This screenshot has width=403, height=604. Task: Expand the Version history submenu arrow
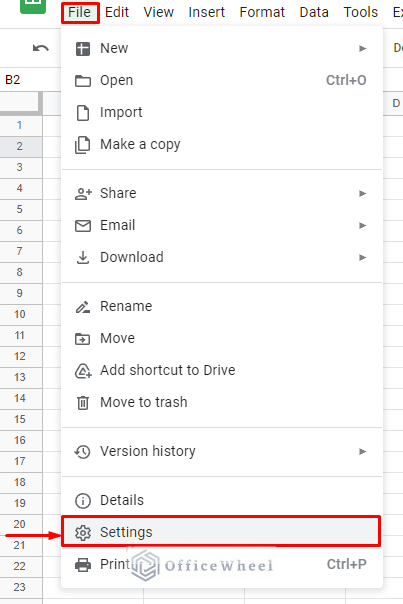(x=363, y=451)
